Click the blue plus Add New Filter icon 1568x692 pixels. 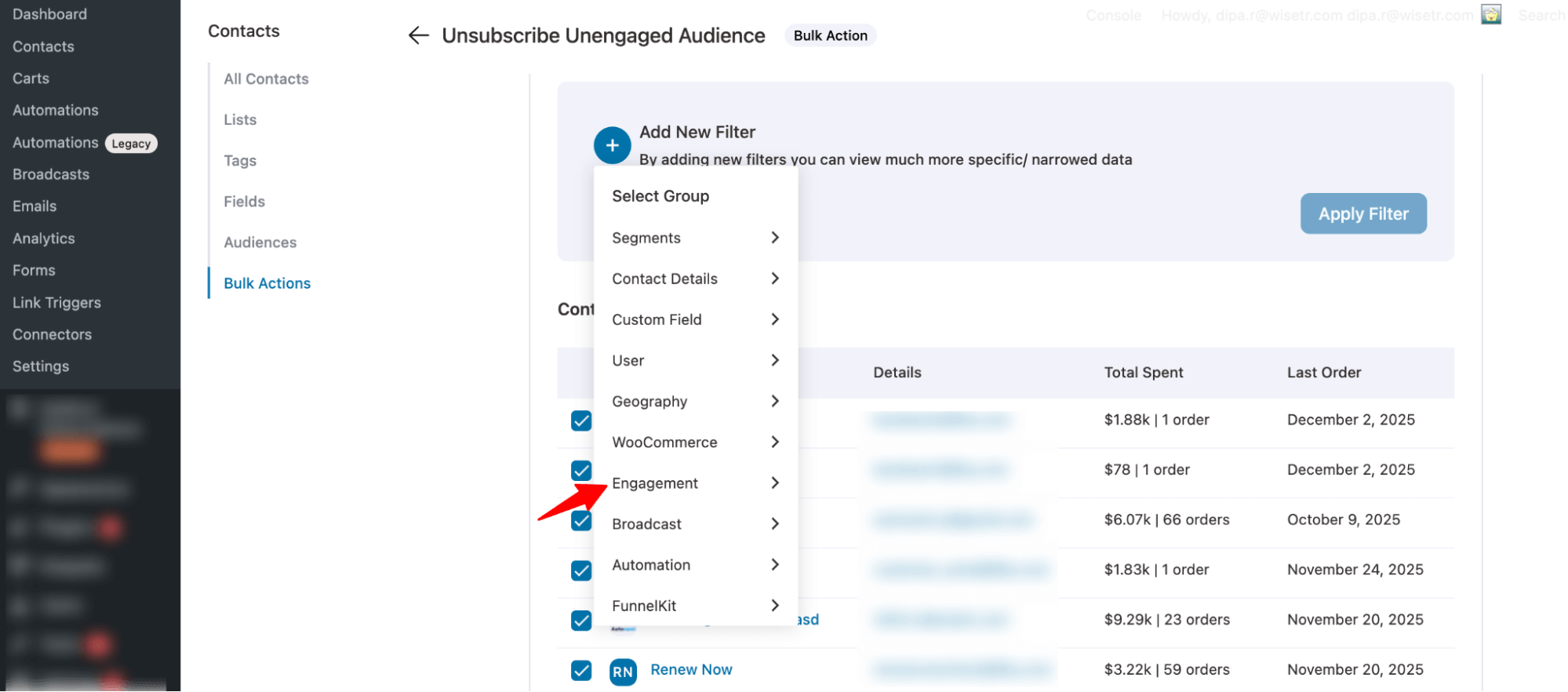click(612, 145)
